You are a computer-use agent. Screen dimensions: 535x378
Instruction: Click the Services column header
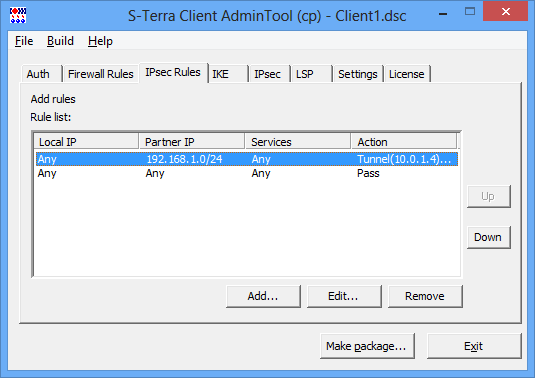point(298,142)
